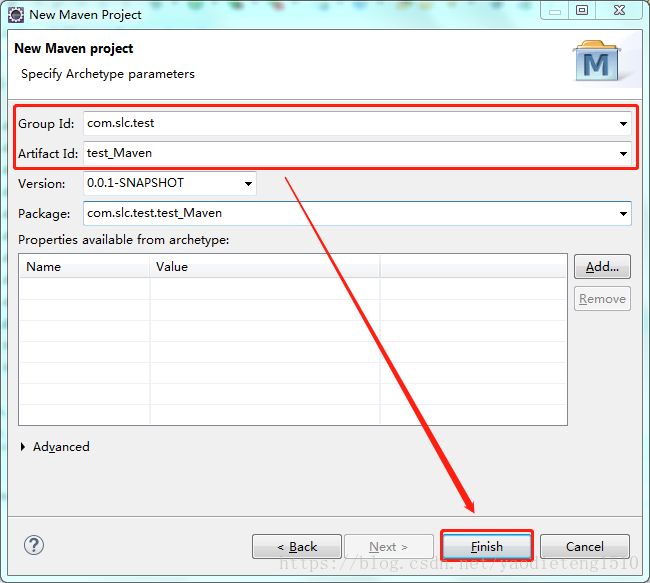Close the New Maven Project window
Image resolution: width=650 pixels, height=583 pixels.
click(619, 10)
